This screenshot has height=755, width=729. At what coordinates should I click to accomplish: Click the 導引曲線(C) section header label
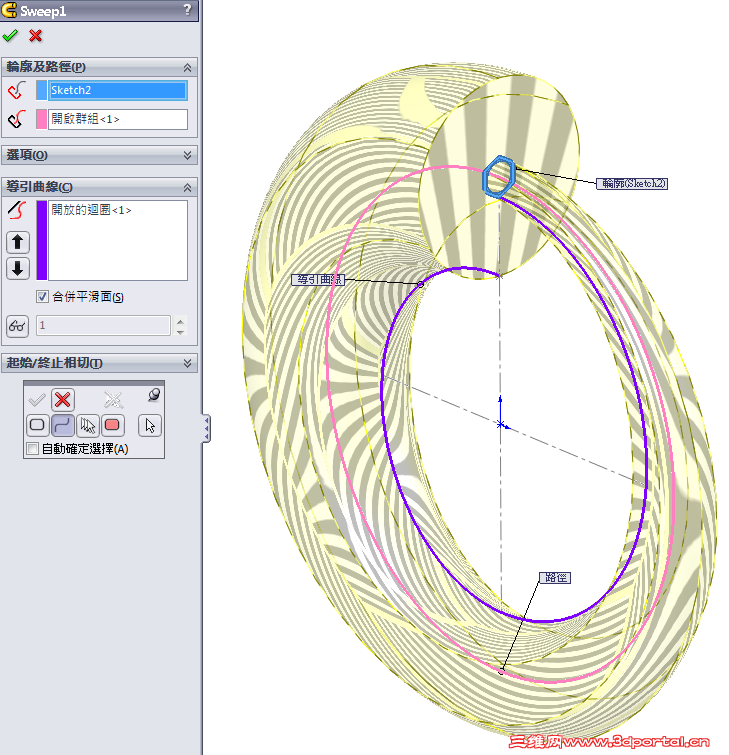(x=39, y=187)
